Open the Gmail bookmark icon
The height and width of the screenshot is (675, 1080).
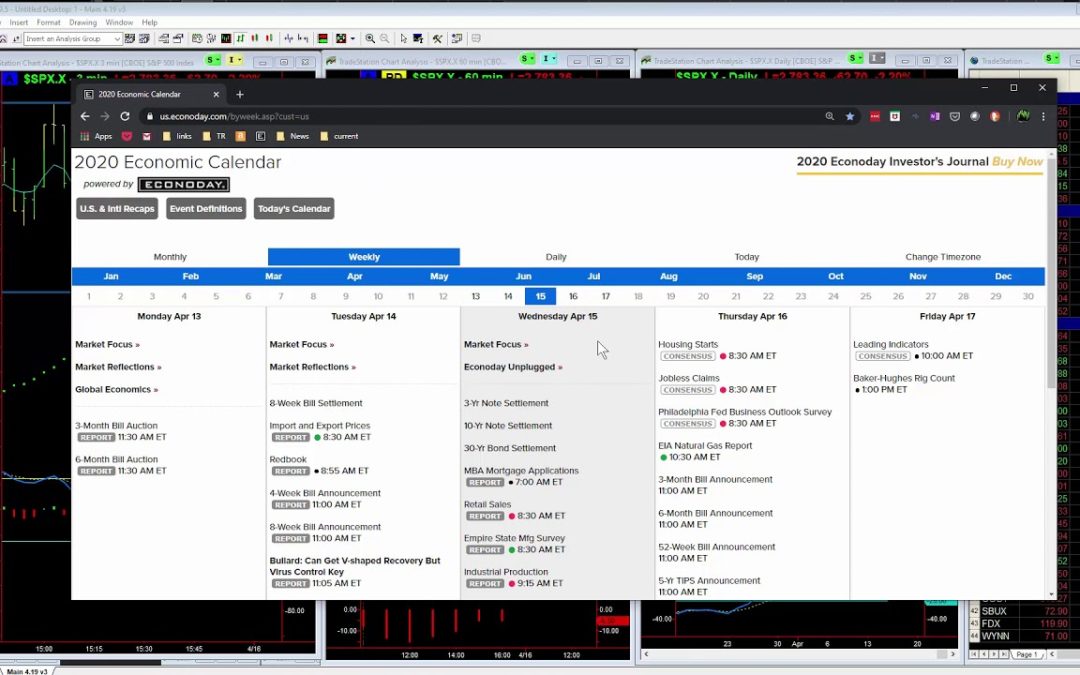(147, 136)
